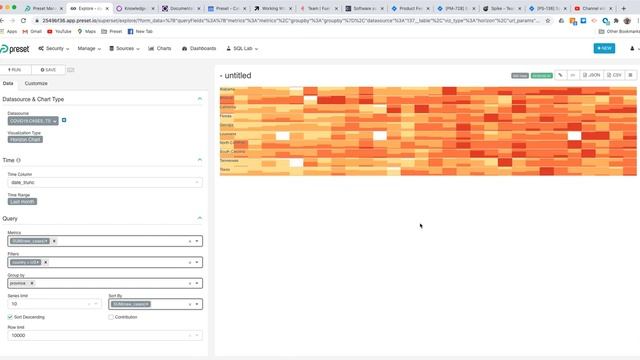This screenshot has height=360, width=640.
Task: Open Other Bookmarks folder
Action: point(619,31)
